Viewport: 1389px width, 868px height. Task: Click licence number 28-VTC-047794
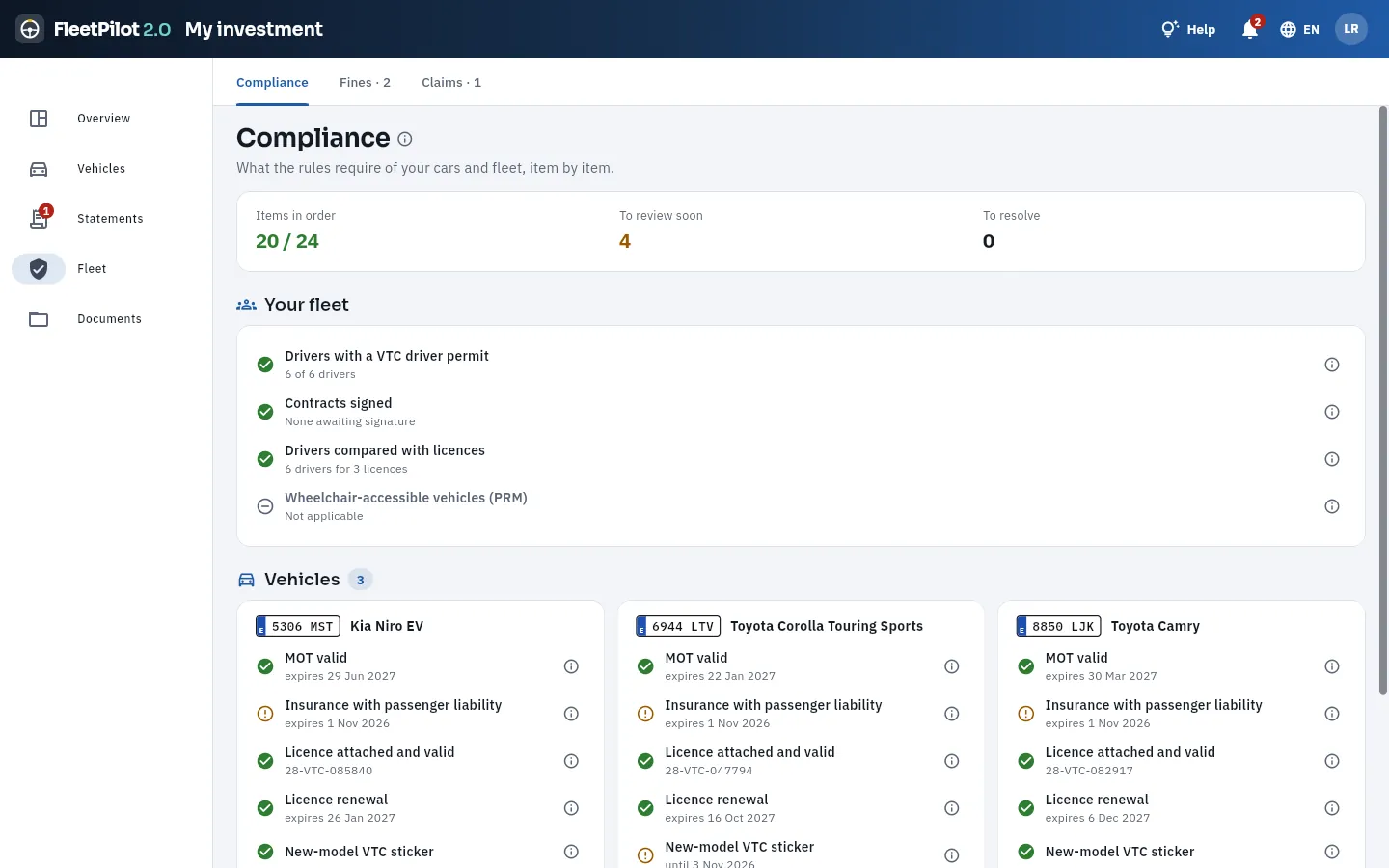click(709, 771)
